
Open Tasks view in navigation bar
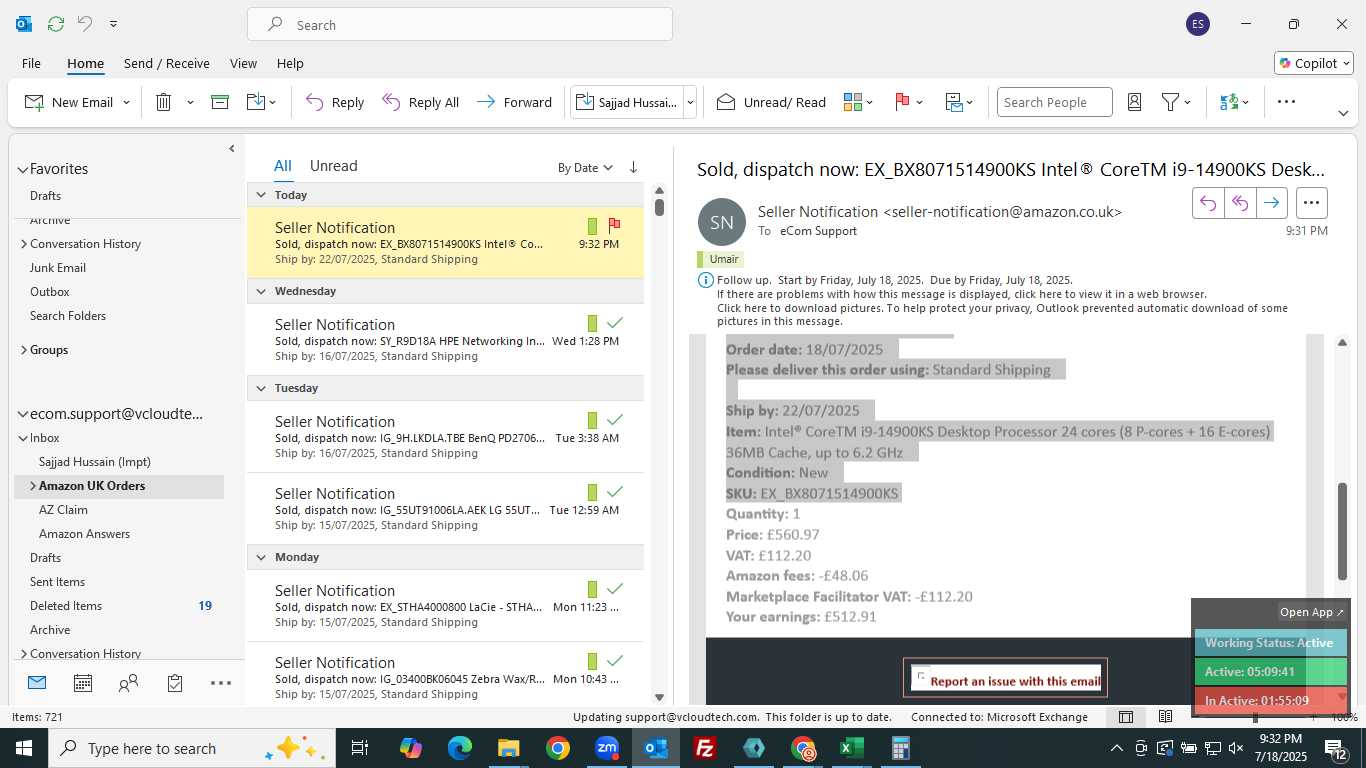click(175, 683)
